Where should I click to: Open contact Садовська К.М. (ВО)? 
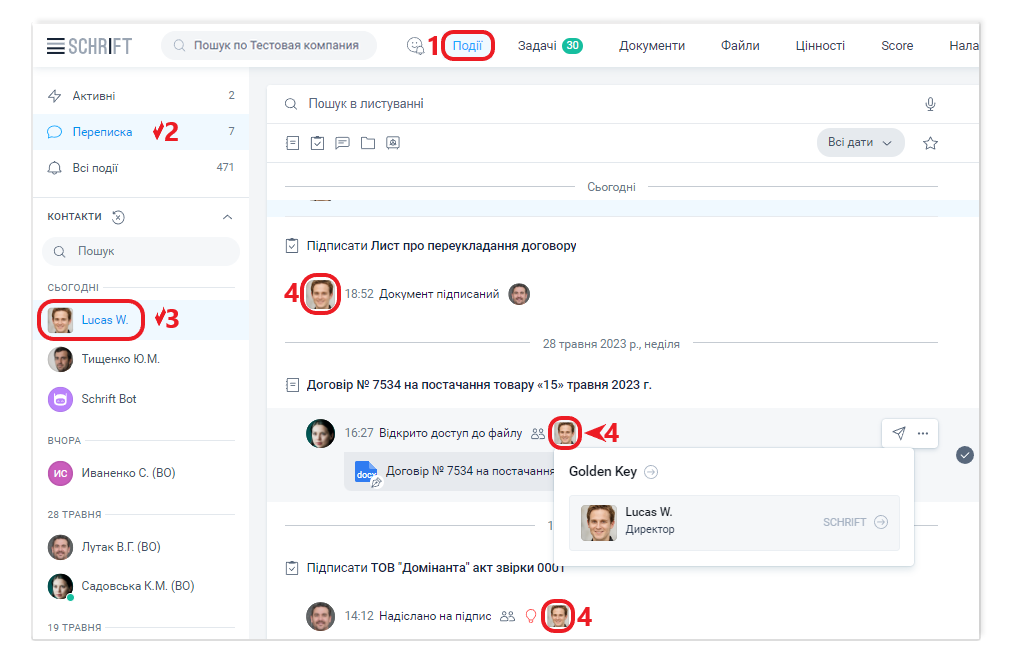click(141, 586)
